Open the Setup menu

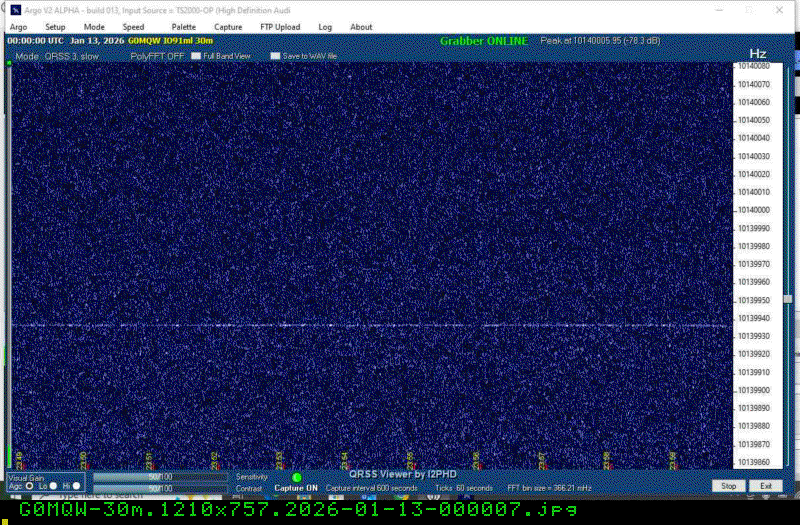pos(55,27)
